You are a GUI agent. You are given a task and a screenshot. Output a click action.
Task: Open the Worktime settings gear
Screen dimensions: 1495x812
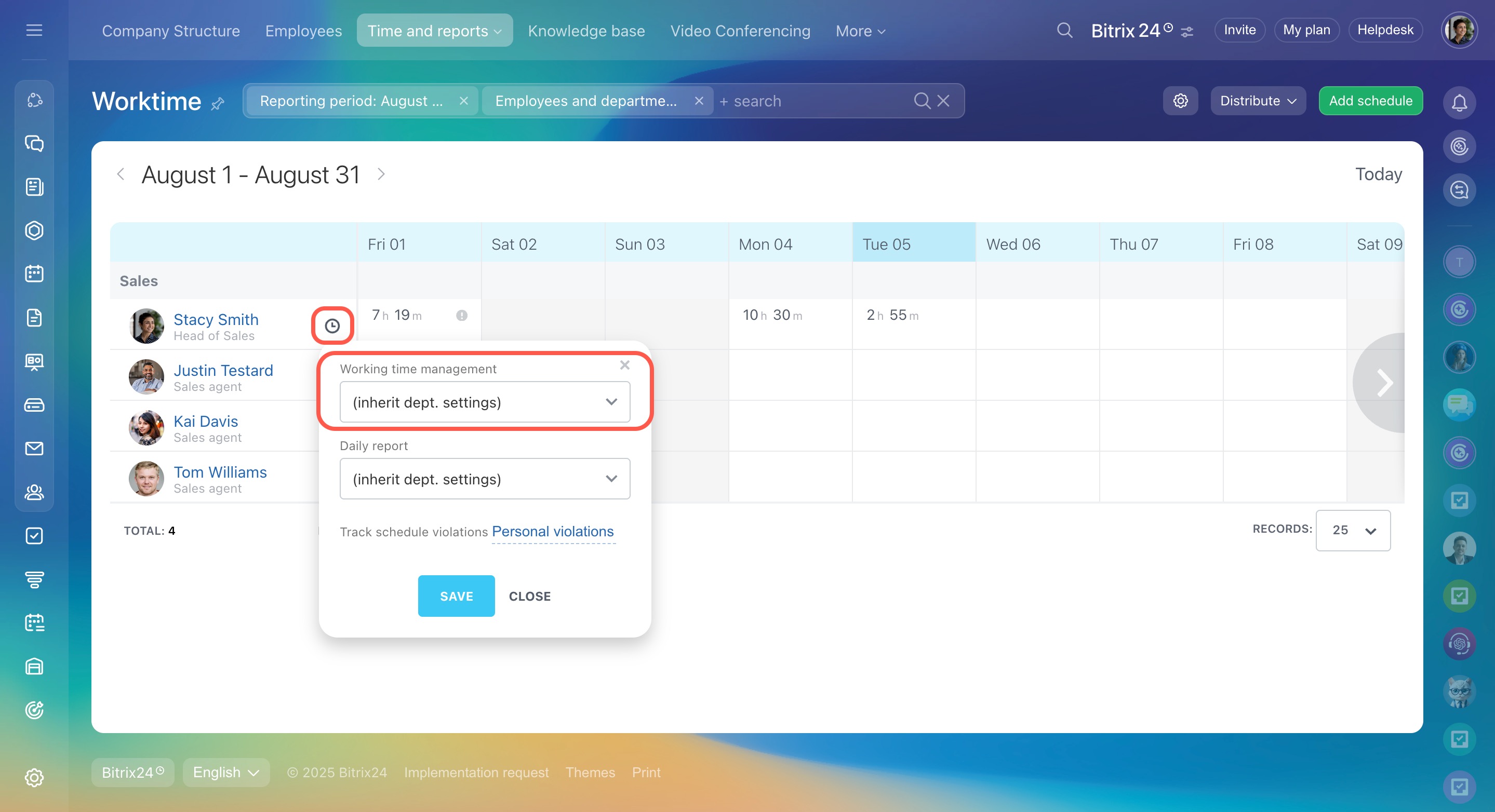click(1180, 101)
